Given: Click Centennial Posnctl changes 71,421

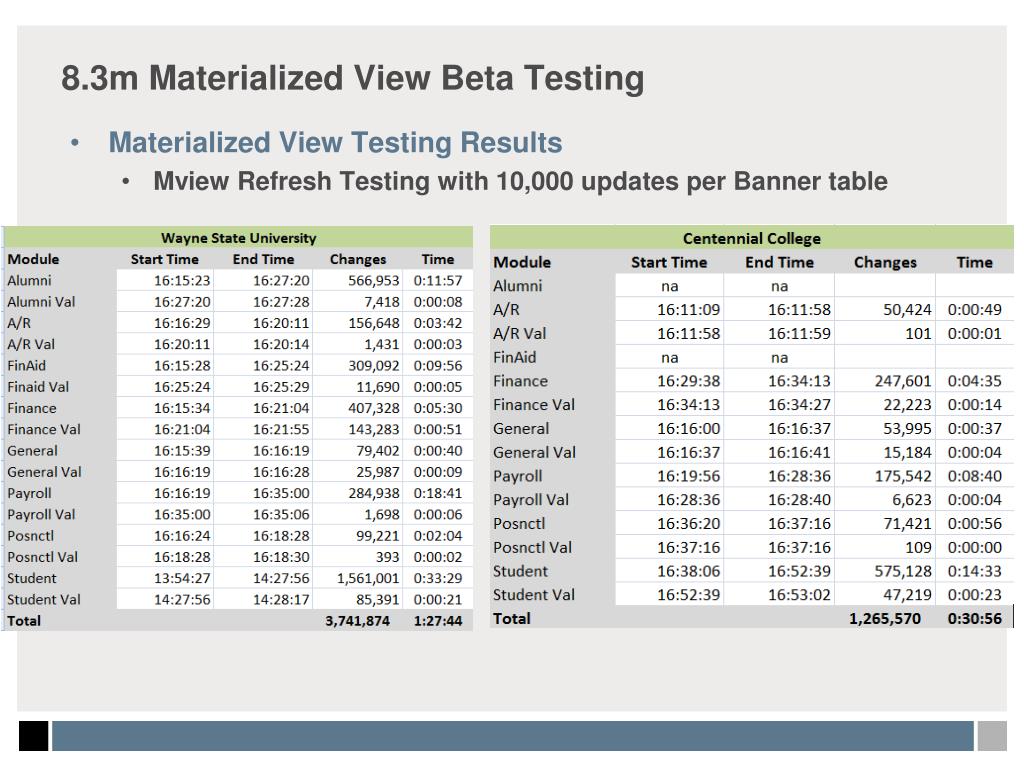Looking at the screenshot, I should click(x=907, y=524).
